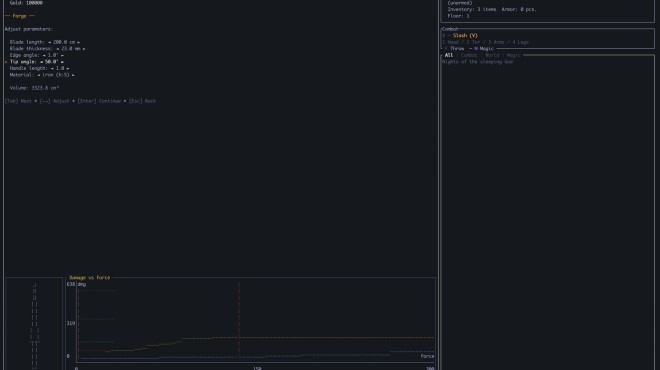Click the Enter Continue hint
Viewport: 660px width, 370px height.
pos(99,101)
